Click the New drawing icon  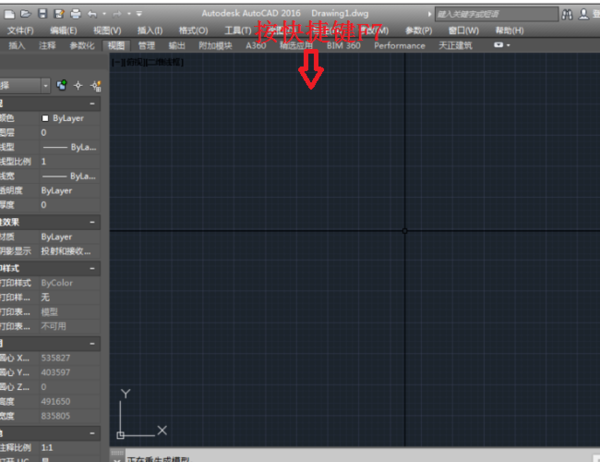[x=10, y=14]
